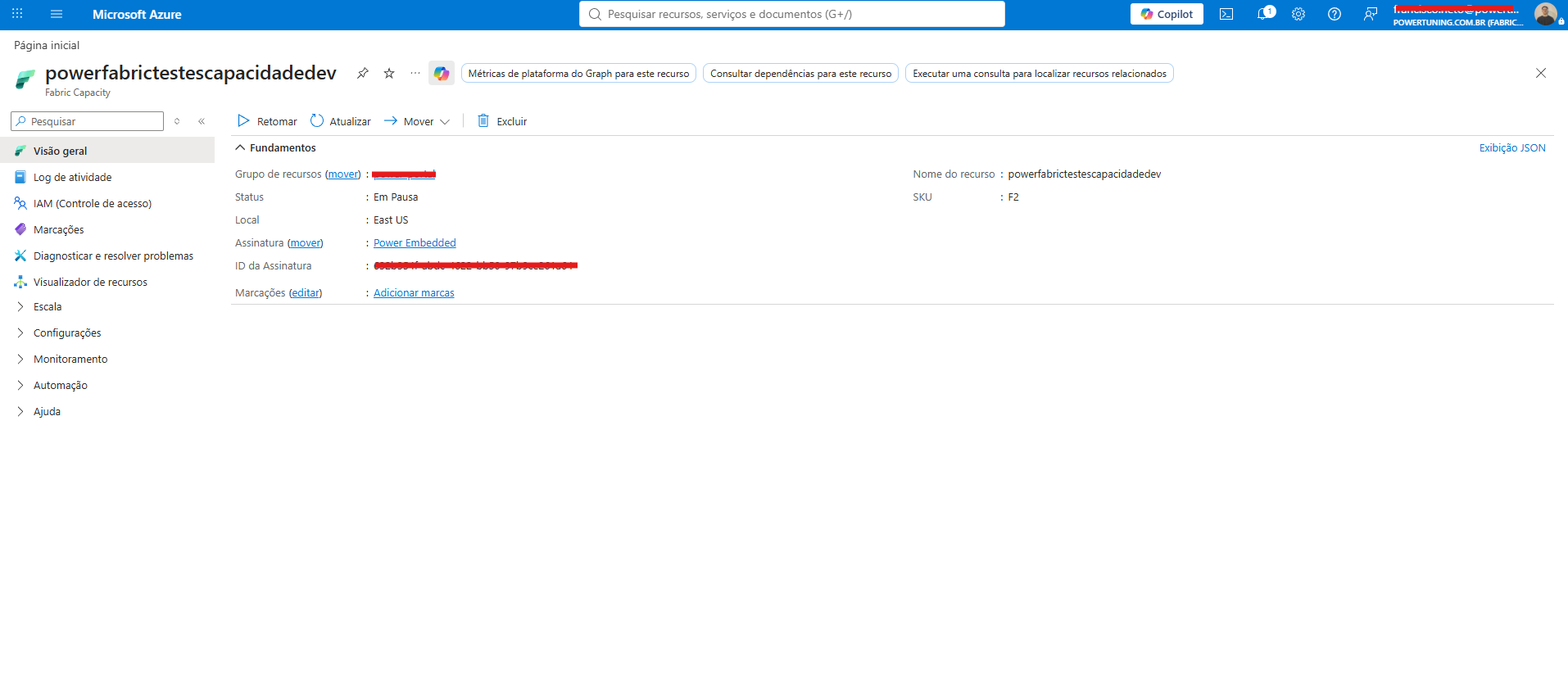The image size is (1568, 674).
Task: Open the Mover dropdown
Action: point(417,121)
